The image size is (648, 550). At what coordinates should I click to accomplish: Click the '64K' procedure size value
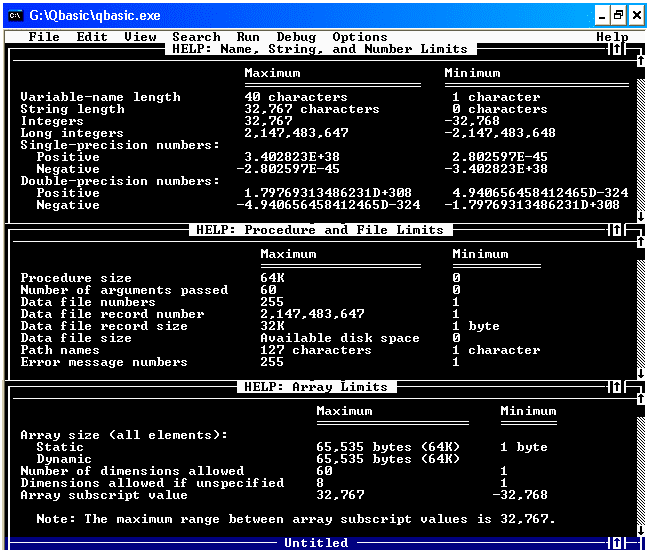point(272,278)
